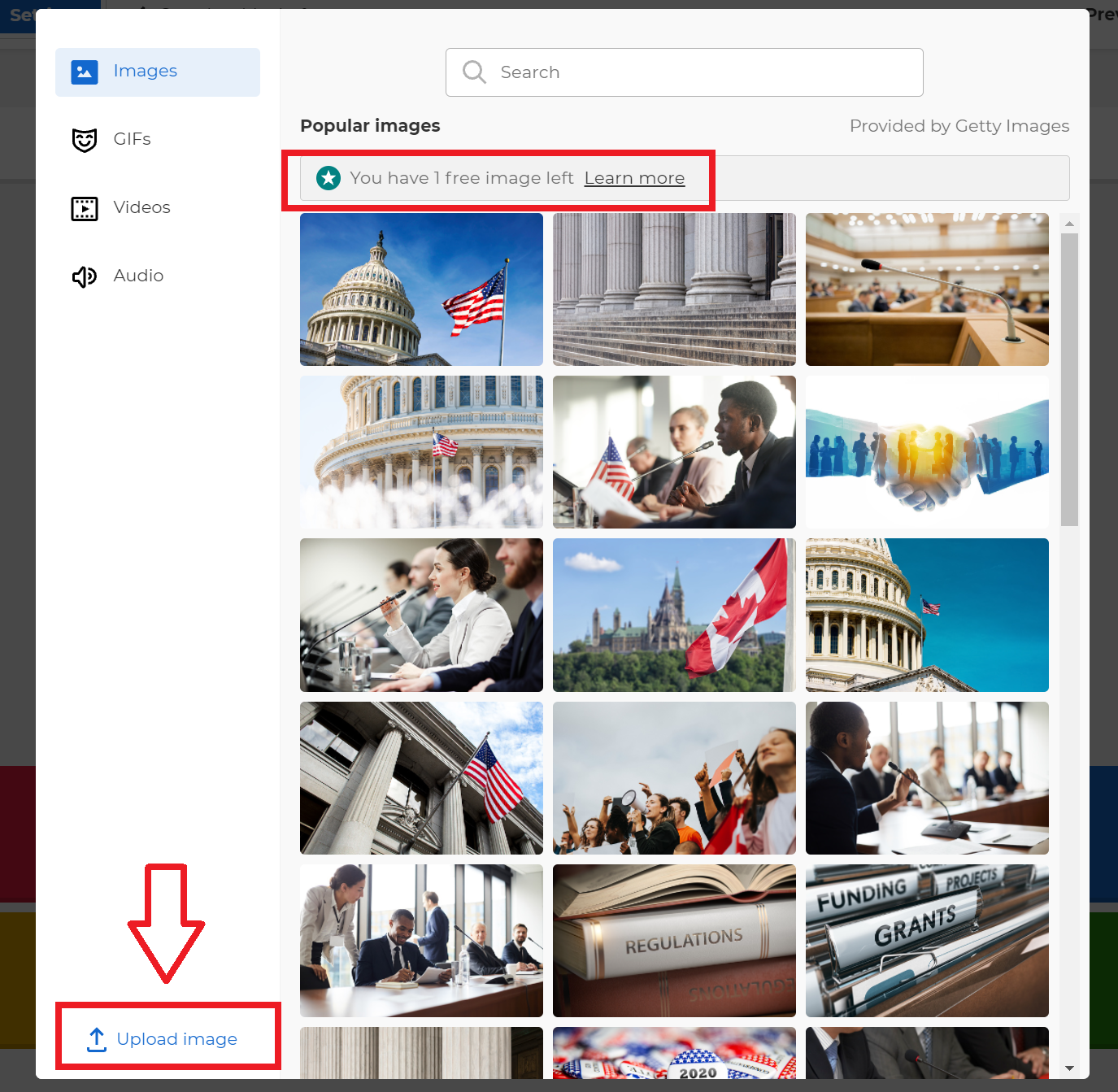Click the scrollbar up arrow
This screenshot has width=1118, height=1092.
(x=1069, y=223)
